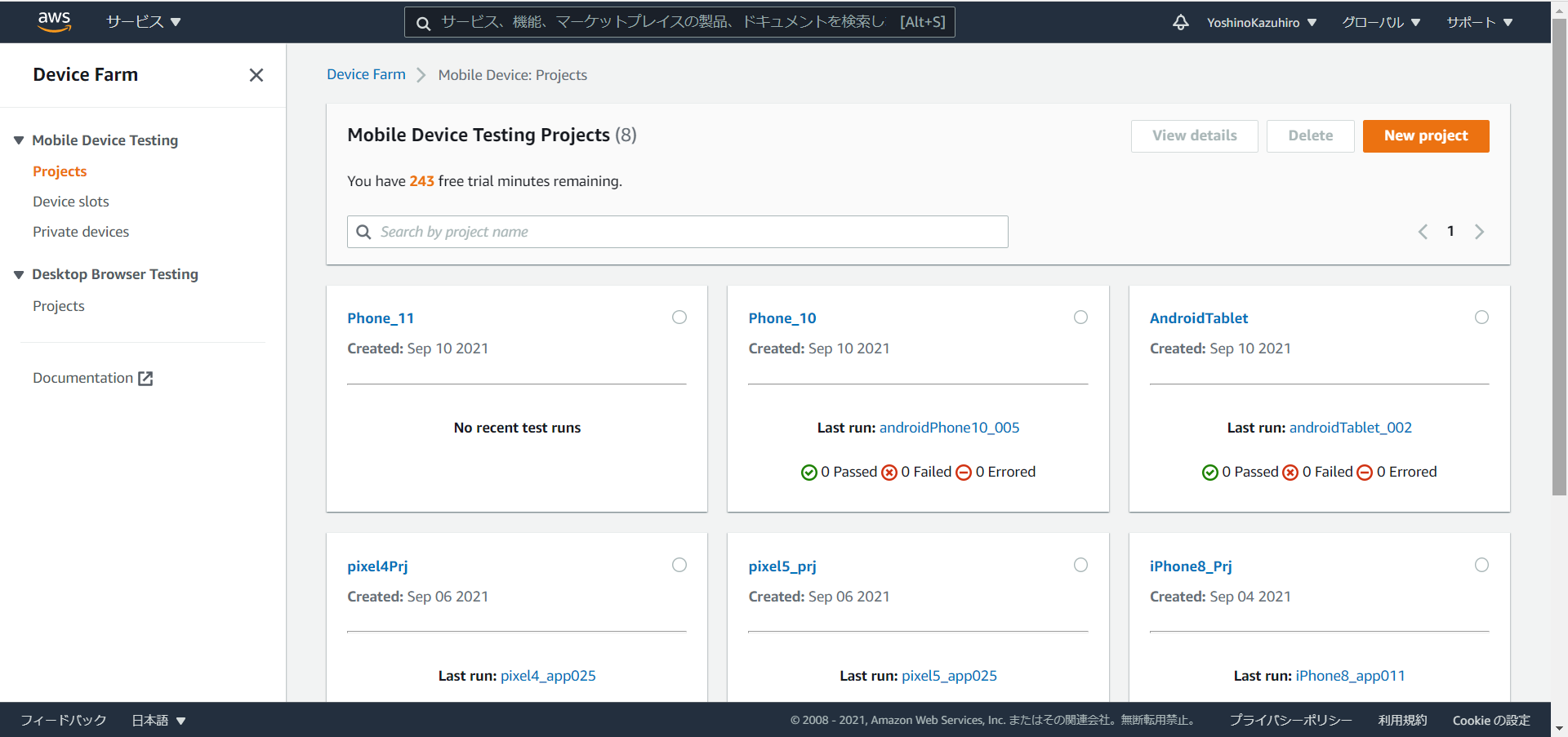Open Projects under Mobile Device Testing
The height and width of the screenshot is (737, 1568).
tap(60, 171)
